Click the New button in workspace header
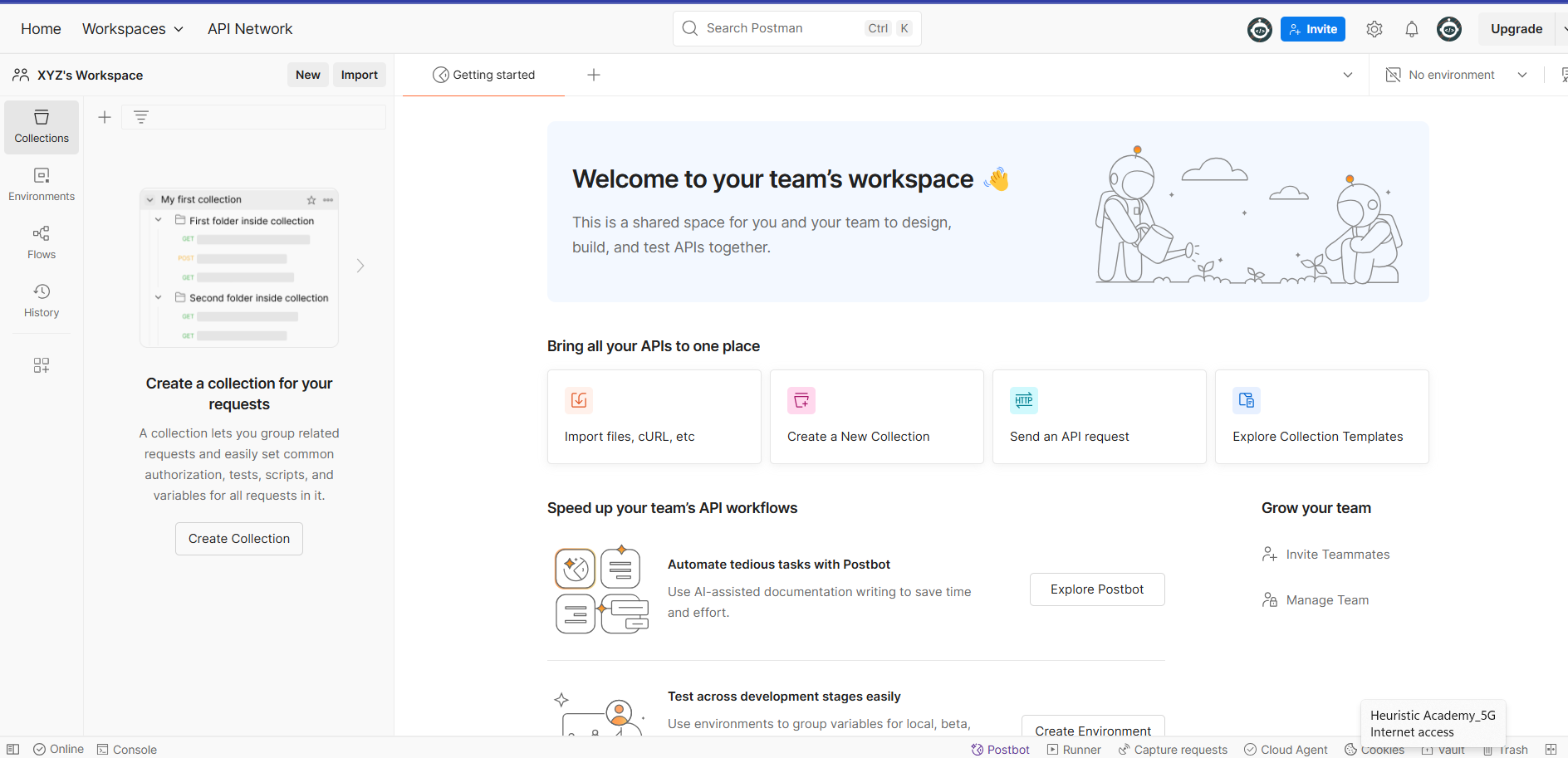 point(308,75)
